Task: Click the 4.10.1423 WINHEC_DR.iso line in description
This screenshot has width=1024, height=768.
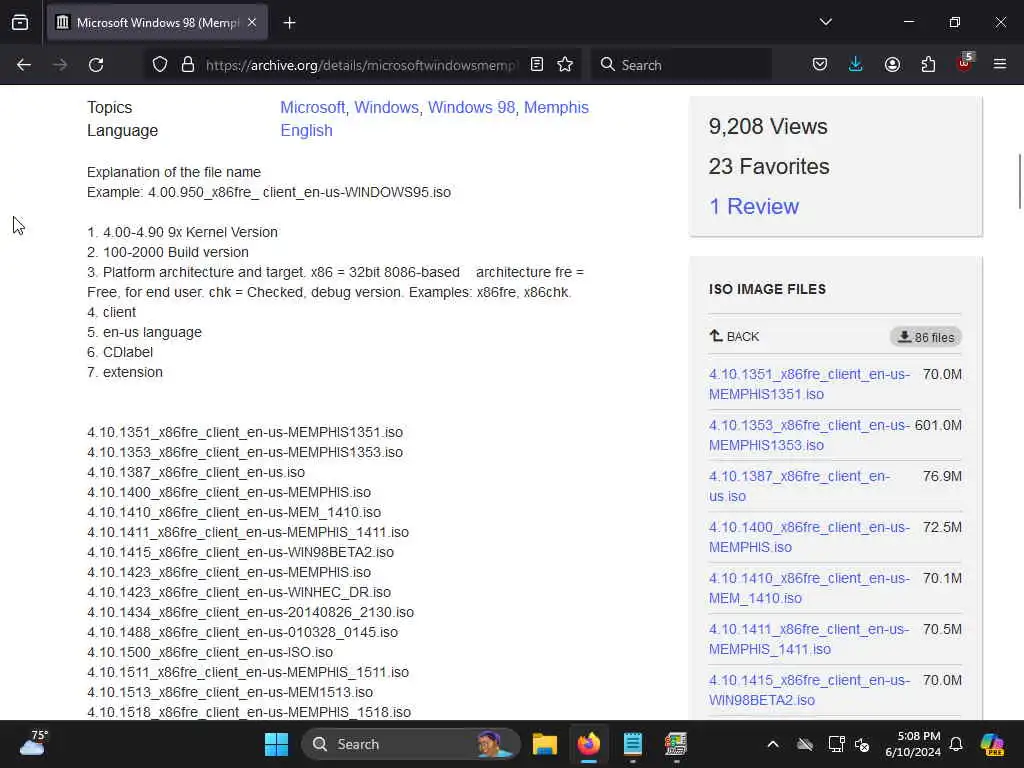Action: (x=239, y=592)
